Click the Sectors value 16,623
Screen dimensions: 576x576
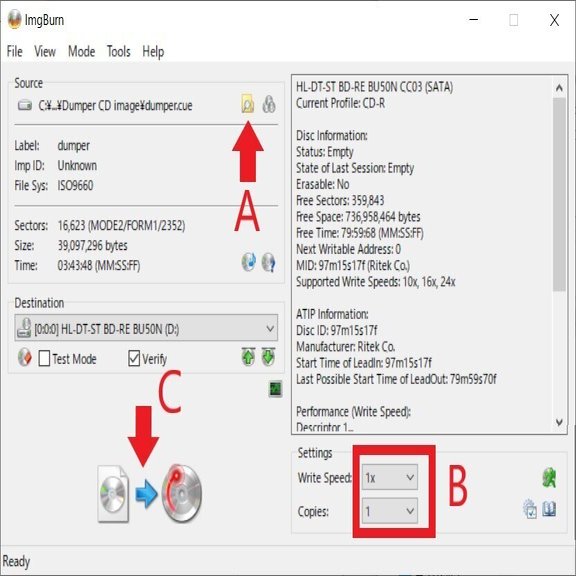[121, 226]
